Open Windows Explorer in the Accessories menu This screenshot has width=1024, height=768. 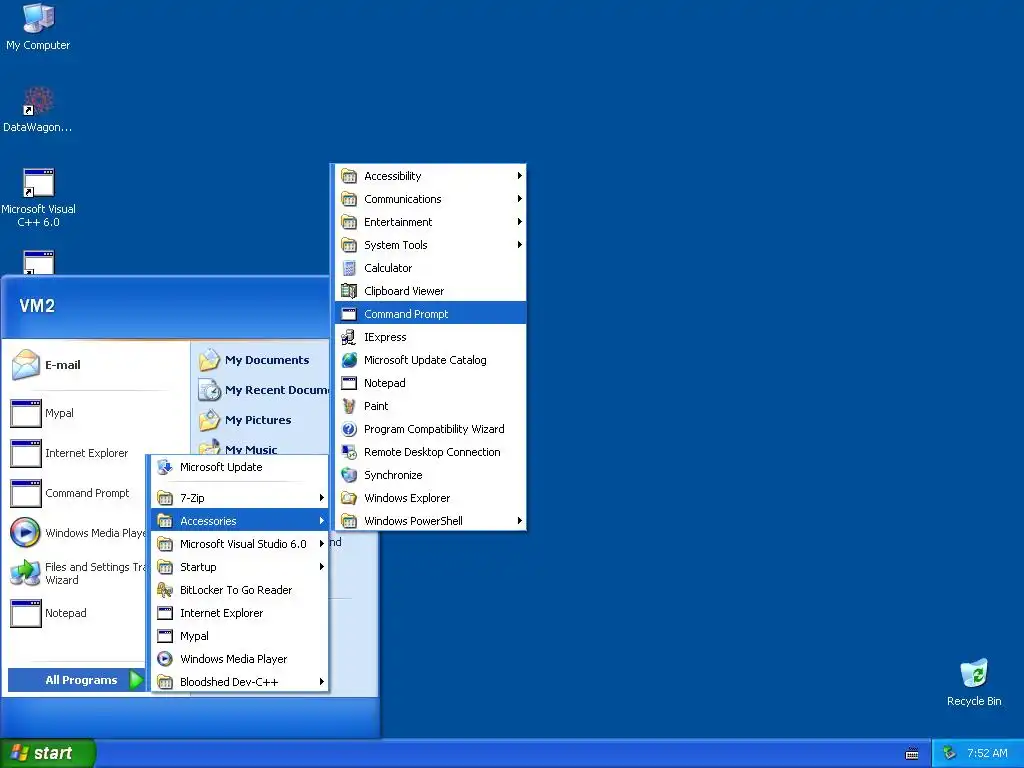coord(430,498)
